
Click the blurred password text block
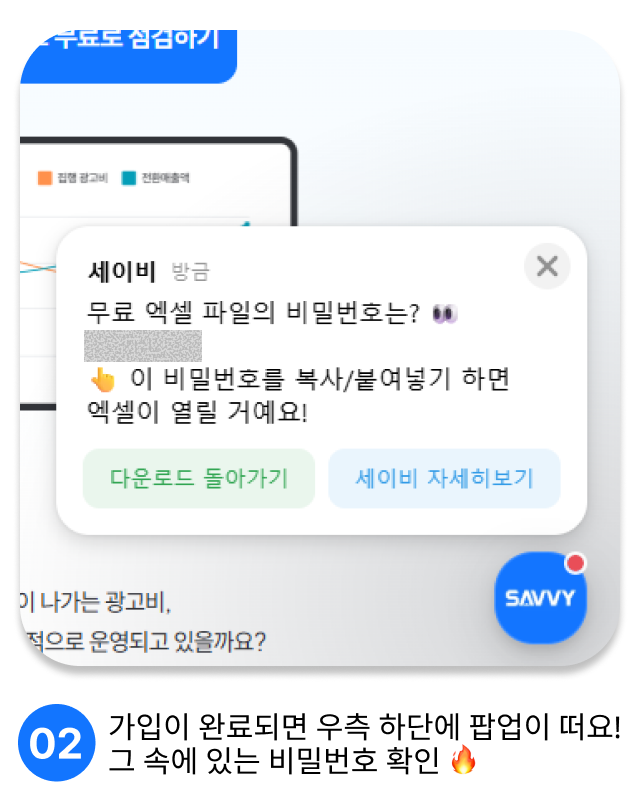coord(143,345)
